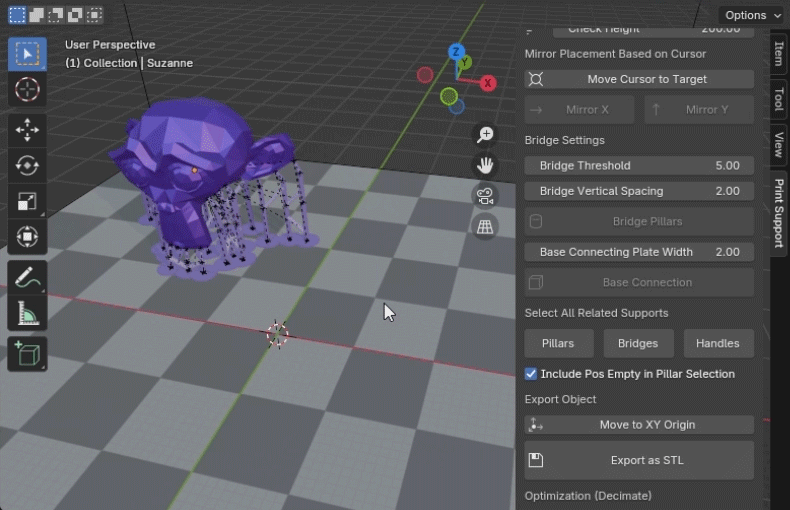Open the Options dropdown
This screenshot has height=510, width=790.
click(x=753, y=15)
